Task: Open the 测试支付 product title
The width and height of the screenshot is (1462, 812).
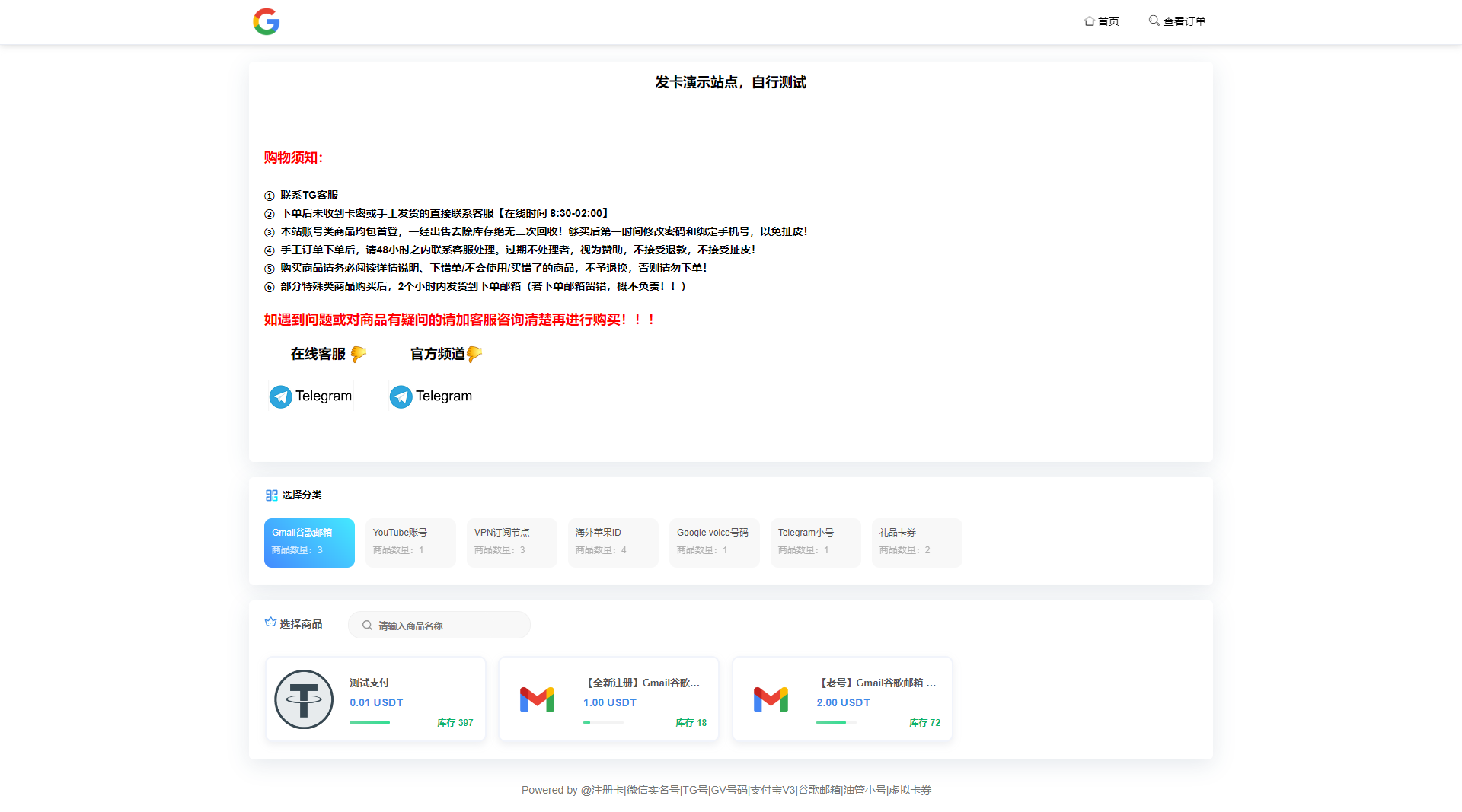Action: pos(369,683)
